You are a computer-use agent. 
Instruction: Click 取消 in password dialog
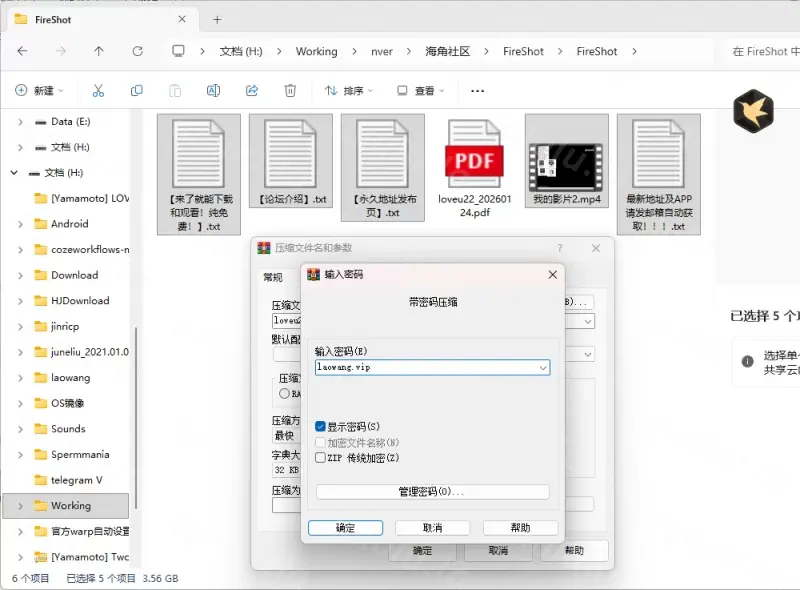point(432,528)
